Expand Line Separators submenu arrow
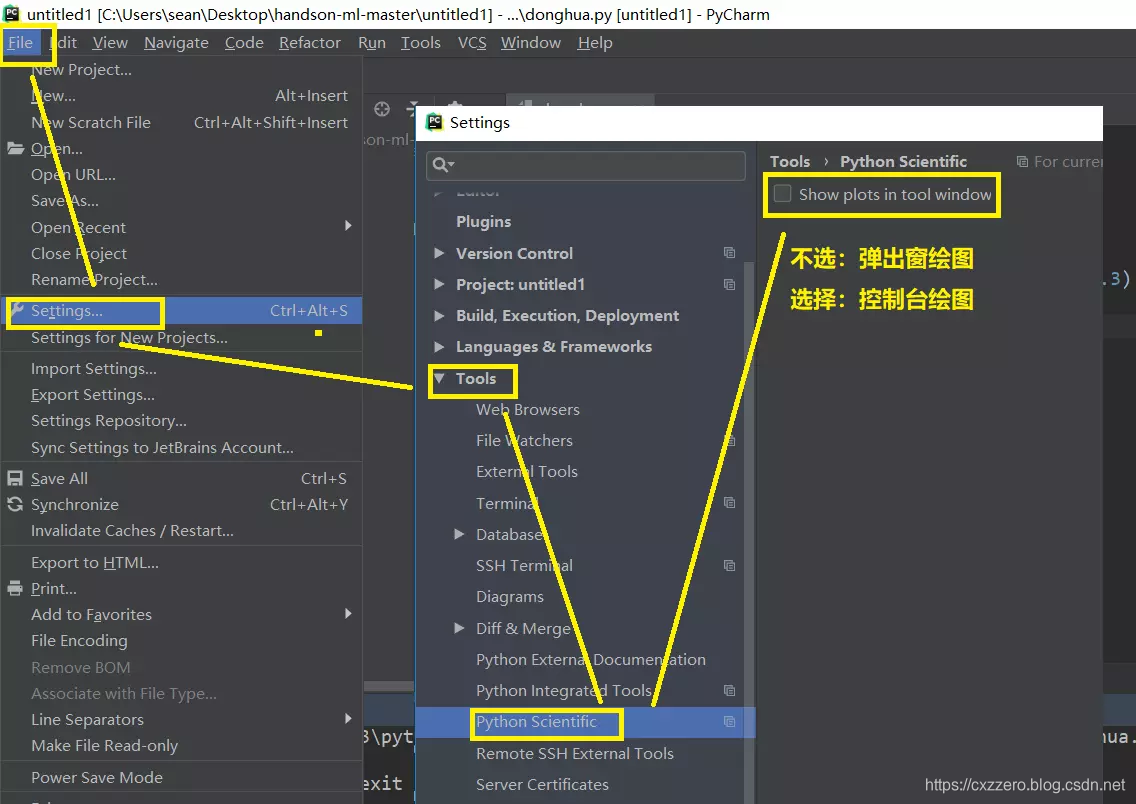Screen dimensions: 1136x804 tap(348, 719)
